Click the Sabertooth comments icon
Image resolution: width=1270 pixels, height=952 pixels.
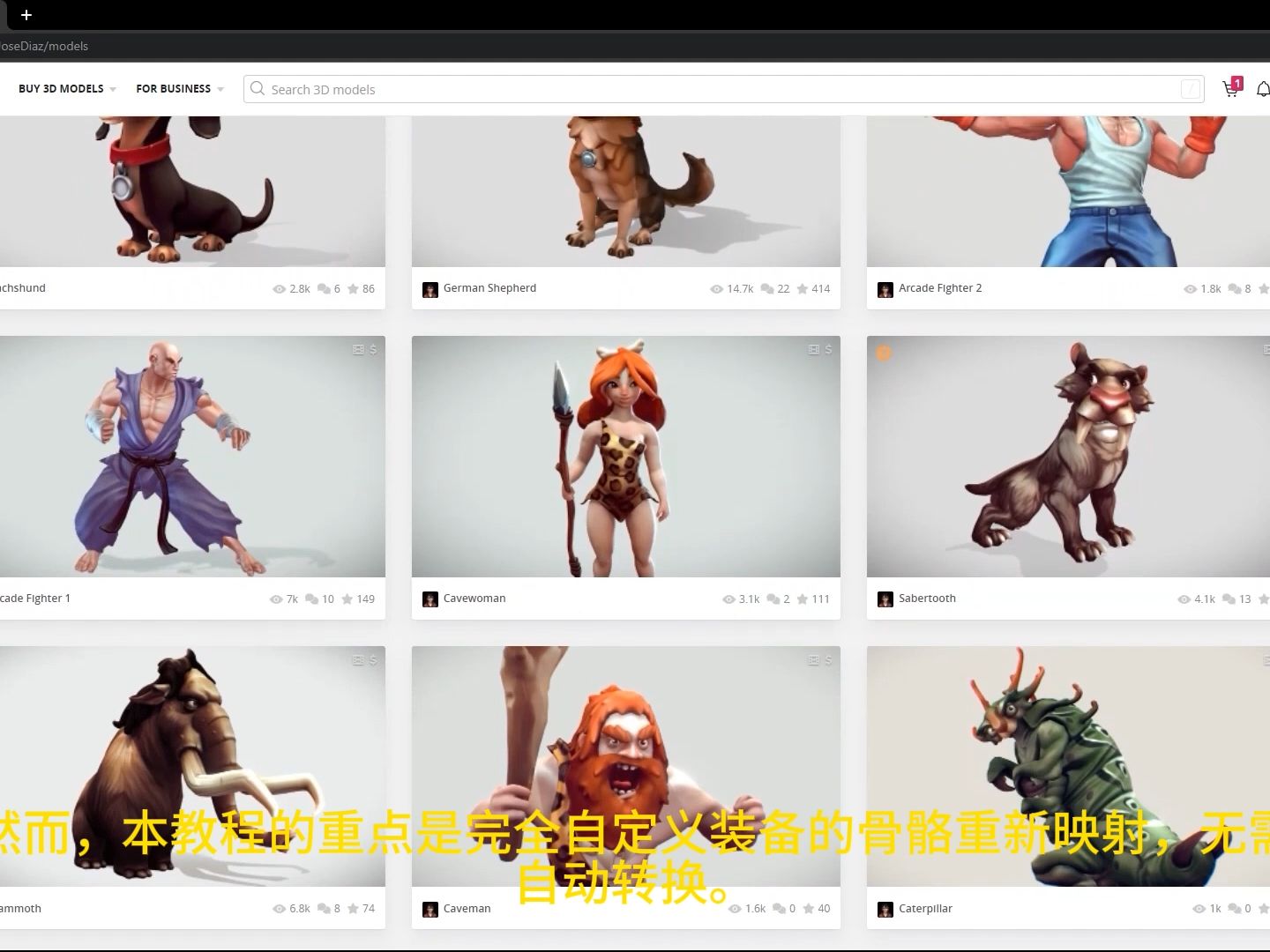pos(1229,599)
